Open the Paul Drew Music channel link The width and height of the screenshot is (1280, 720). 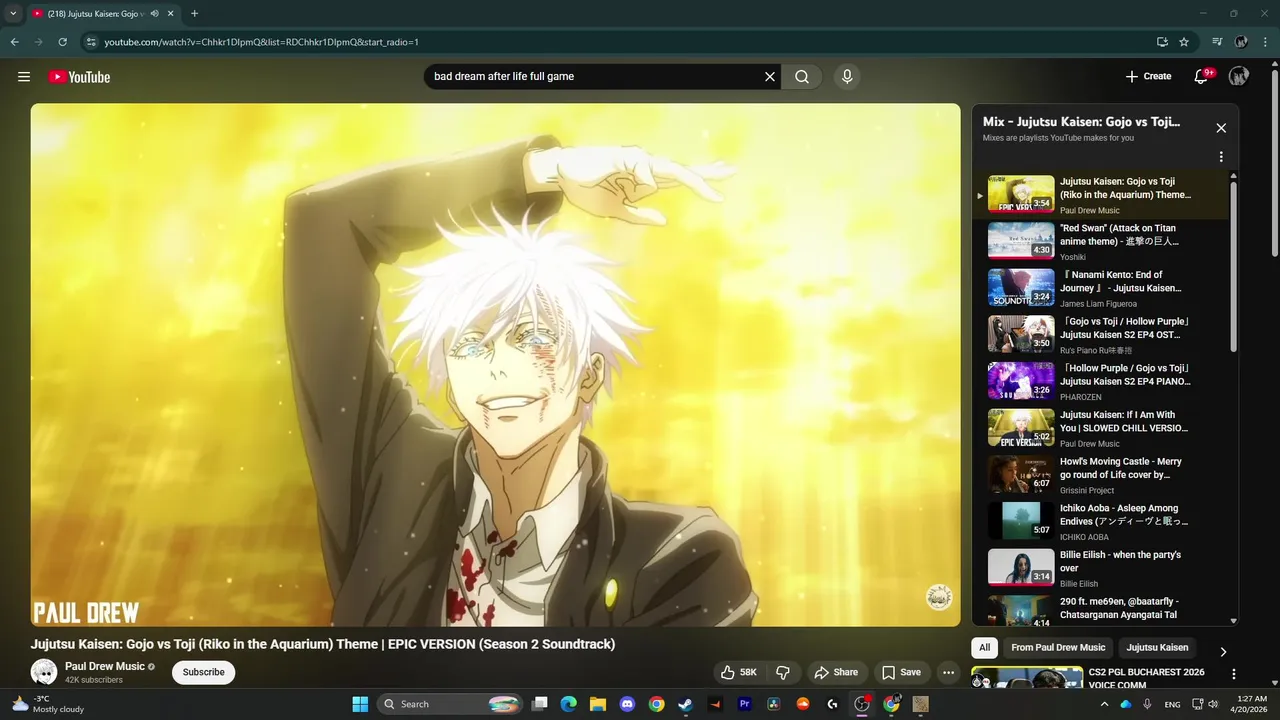(x=105, y=666)
